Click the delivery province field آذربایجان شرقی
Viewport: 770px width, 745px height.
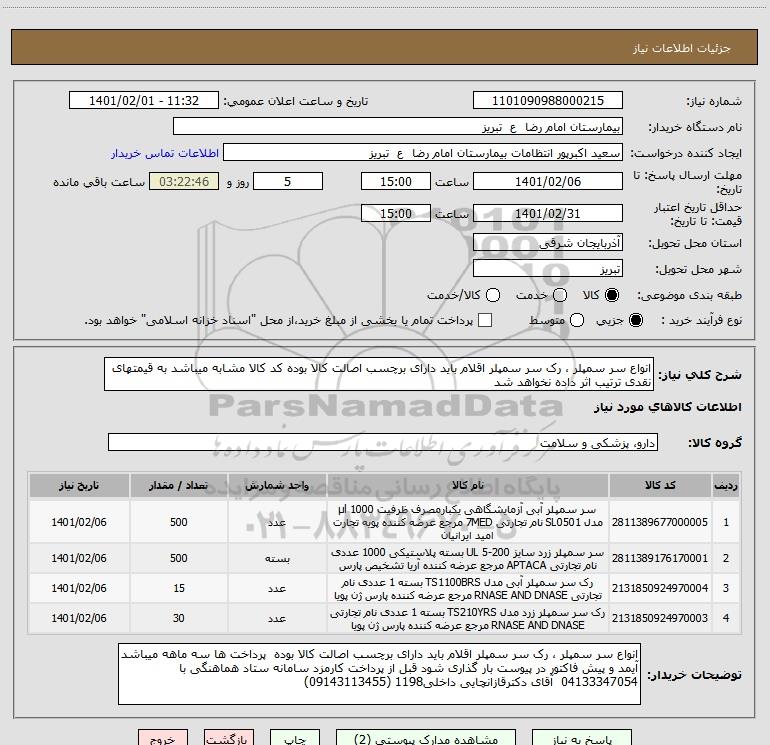[x=548, y=243]
